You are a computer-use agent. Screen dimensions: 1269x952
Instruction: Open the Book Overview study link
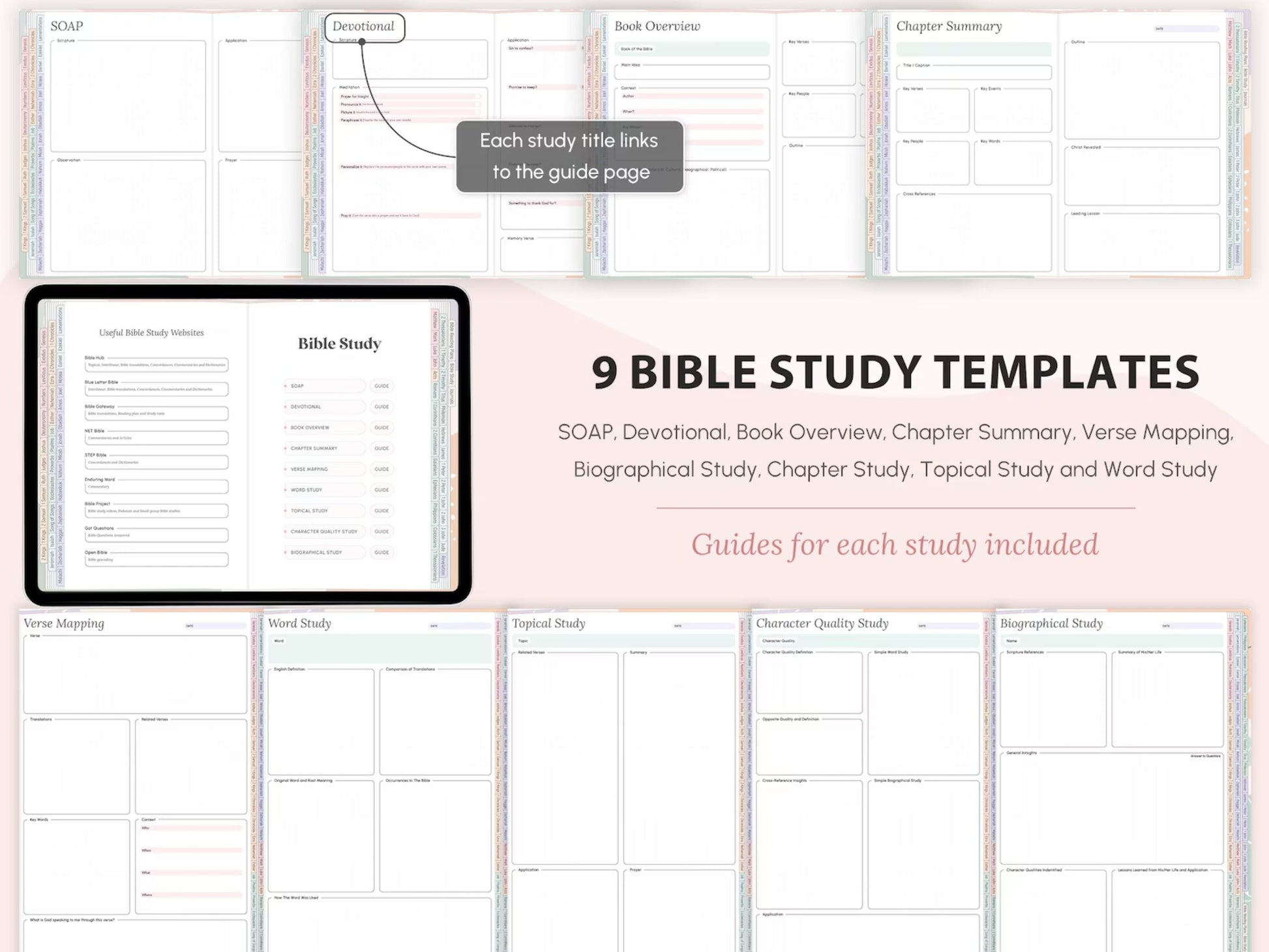(324, 427)
